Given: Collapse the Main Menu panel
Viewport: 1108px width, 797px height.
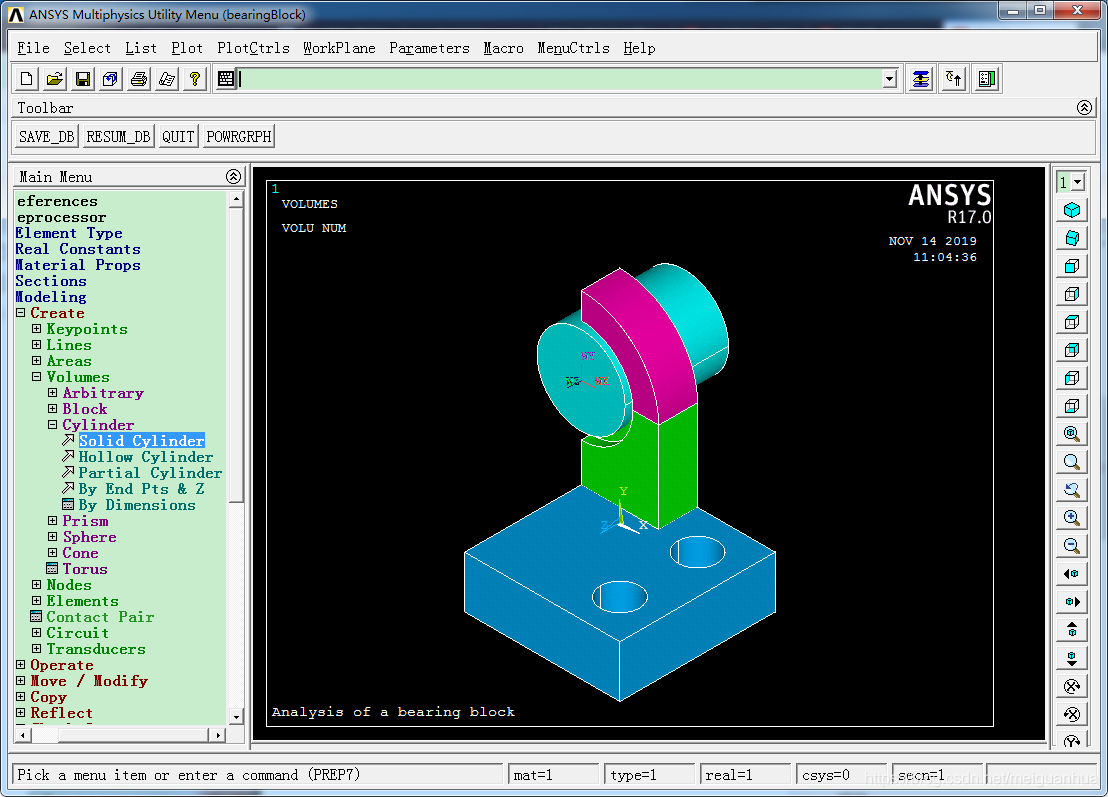Looking at the screenshot, I should coord(233,177).
